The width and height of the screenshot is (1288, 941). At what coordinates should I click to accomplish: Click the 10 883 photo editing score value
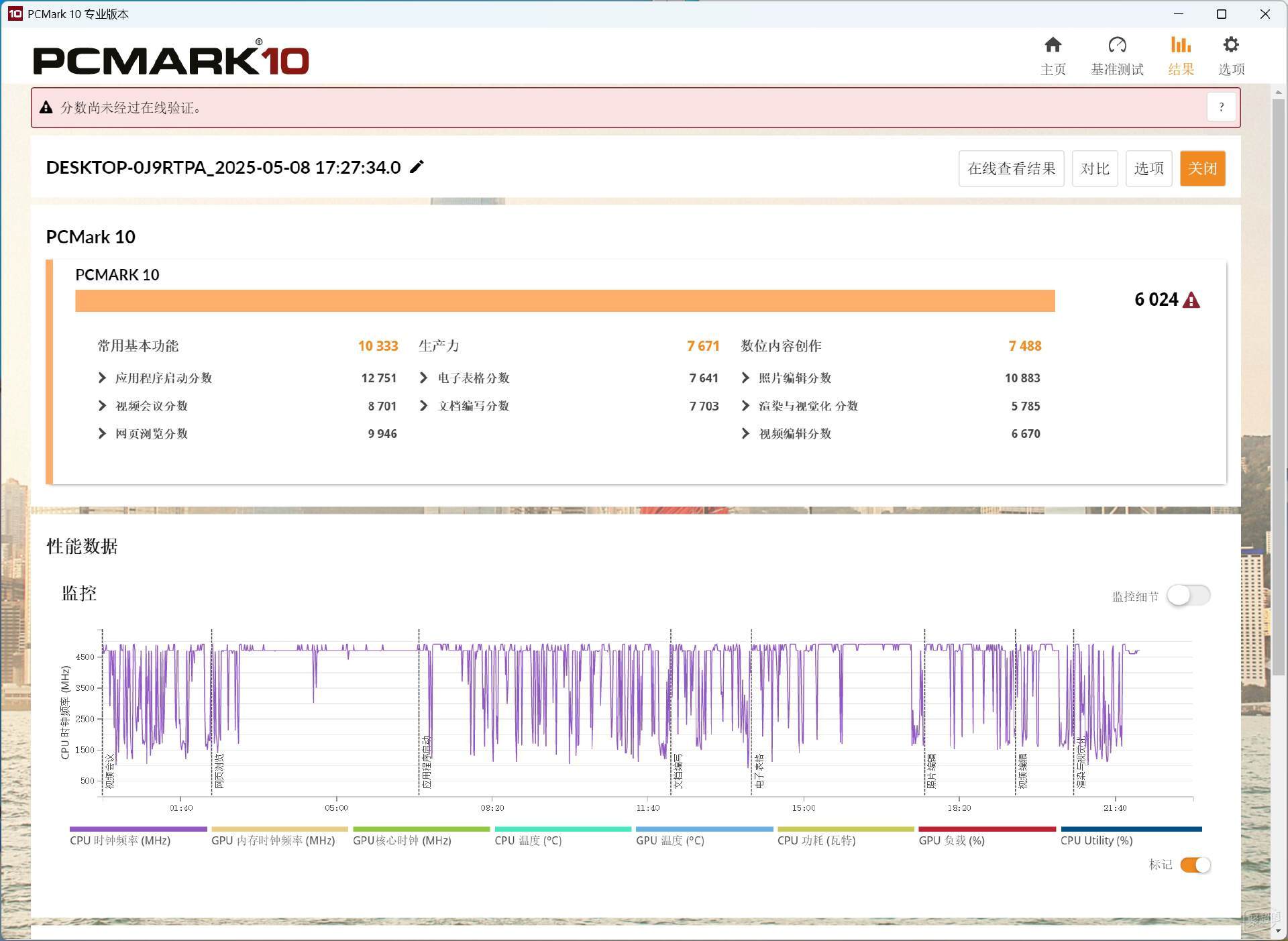1022,378
